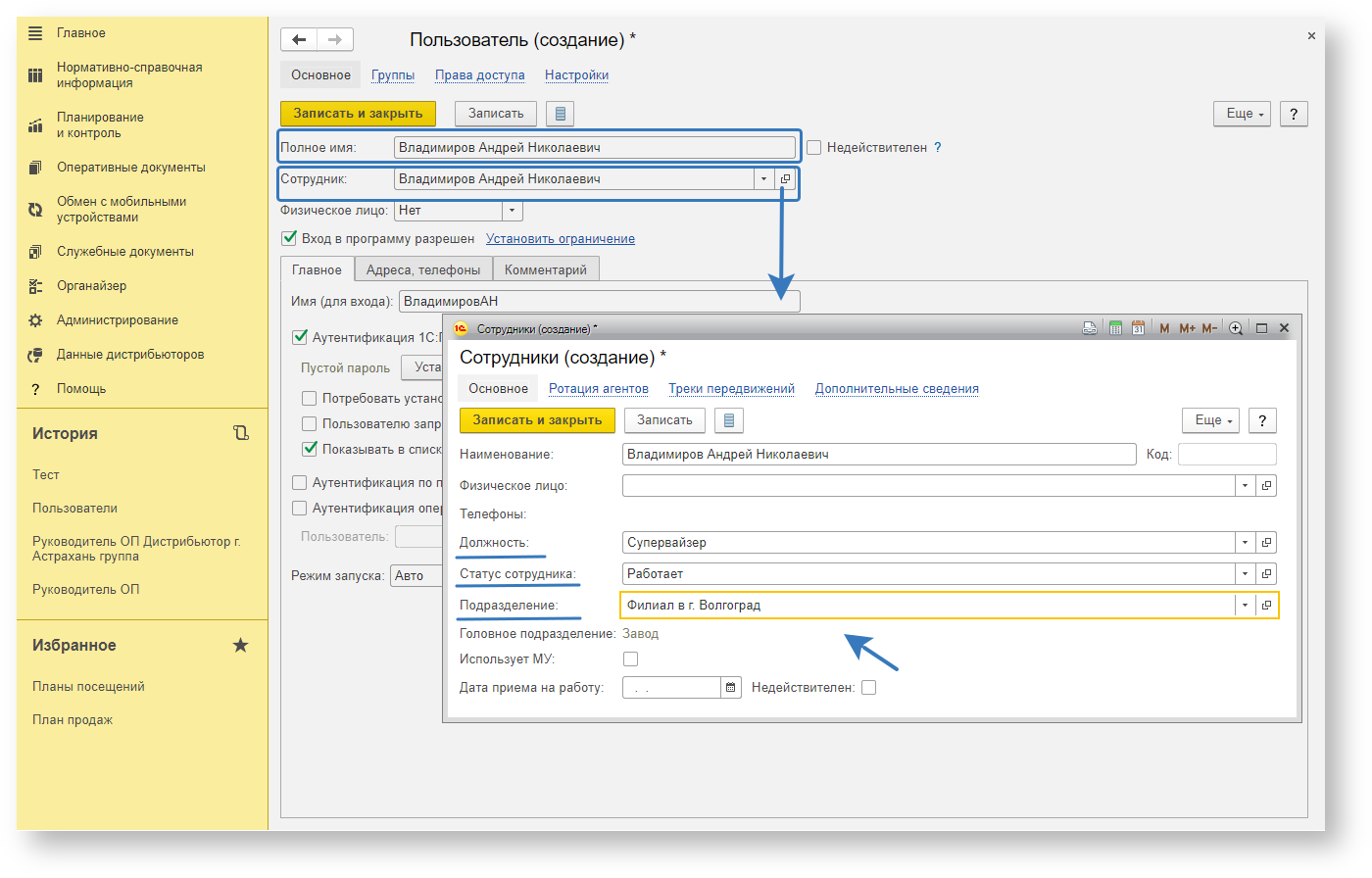Click the Наименование input field

[879, 454]
